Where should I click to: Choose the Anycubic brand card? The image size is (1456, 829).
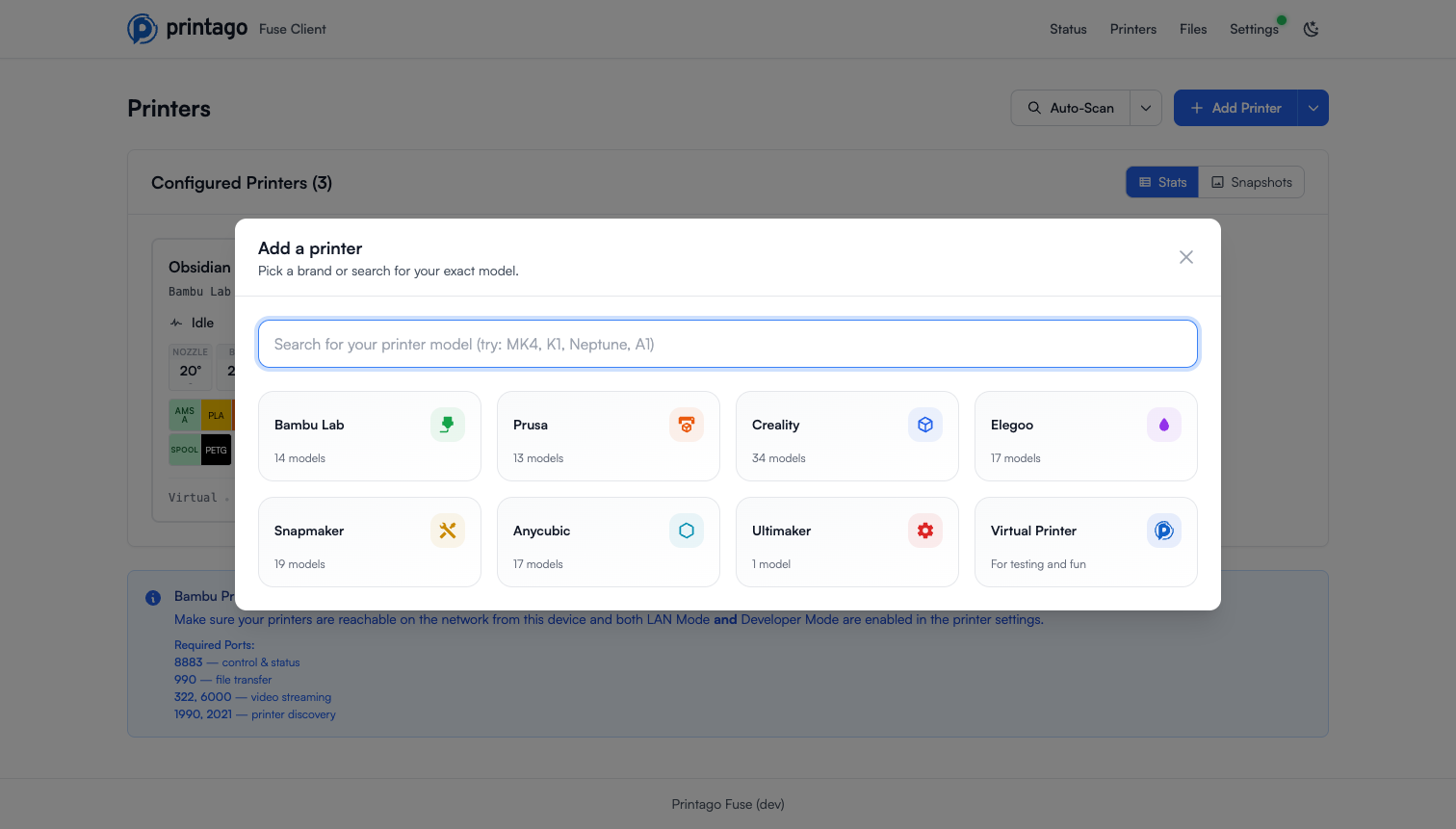[x=609, y=542]
